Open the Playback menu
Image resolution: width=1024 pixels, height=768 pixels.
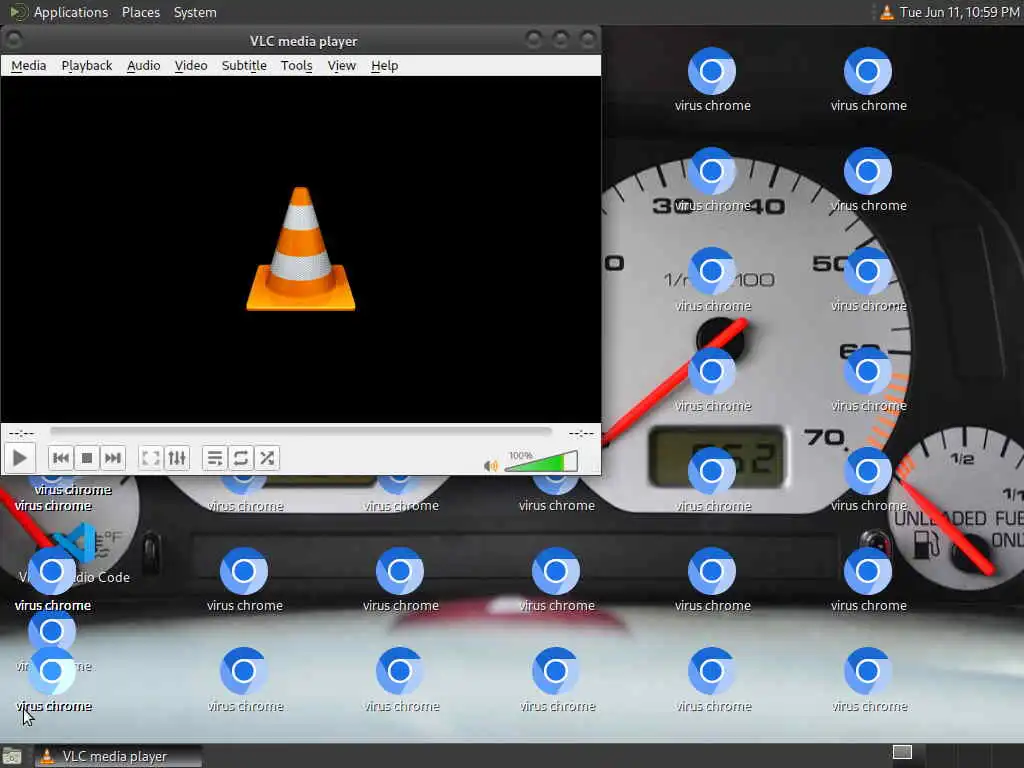(x=87, y=65)
